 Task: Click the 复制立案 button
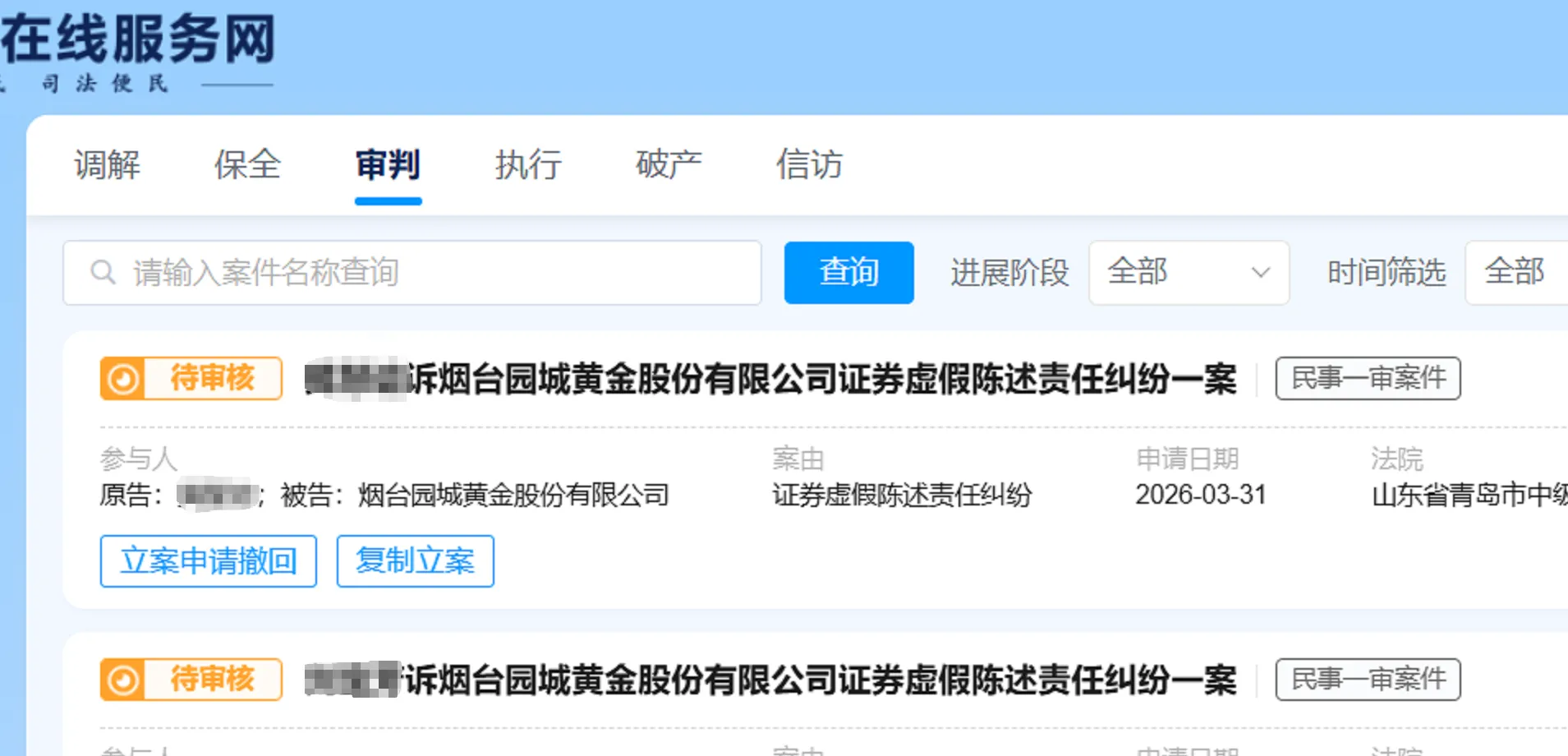415,561
